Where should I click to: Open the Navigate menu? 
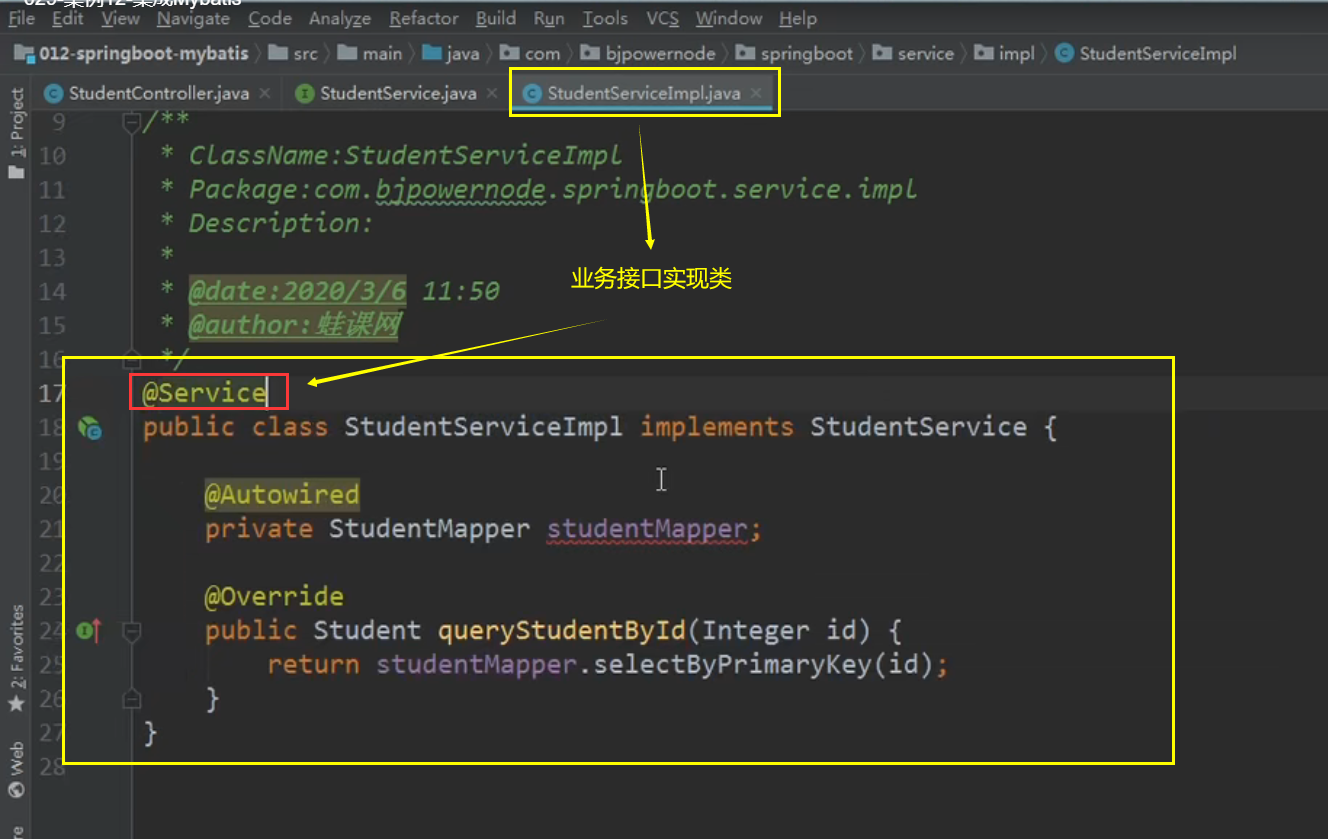[x=193, y=19]
